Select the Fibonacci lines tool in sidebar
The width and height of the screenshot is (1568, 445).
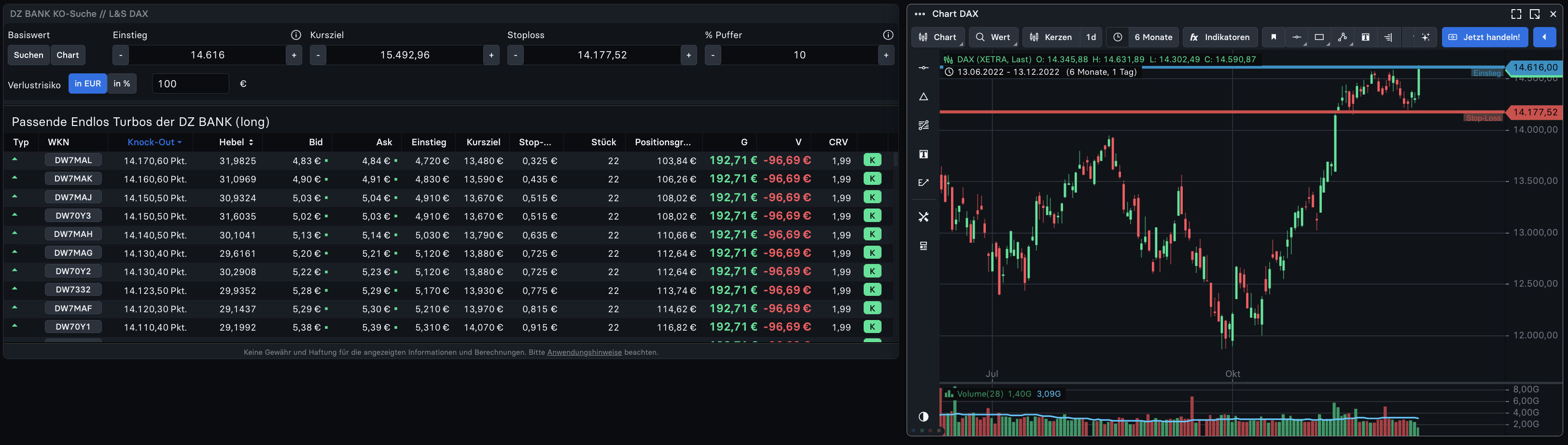(x=924, y=125)
